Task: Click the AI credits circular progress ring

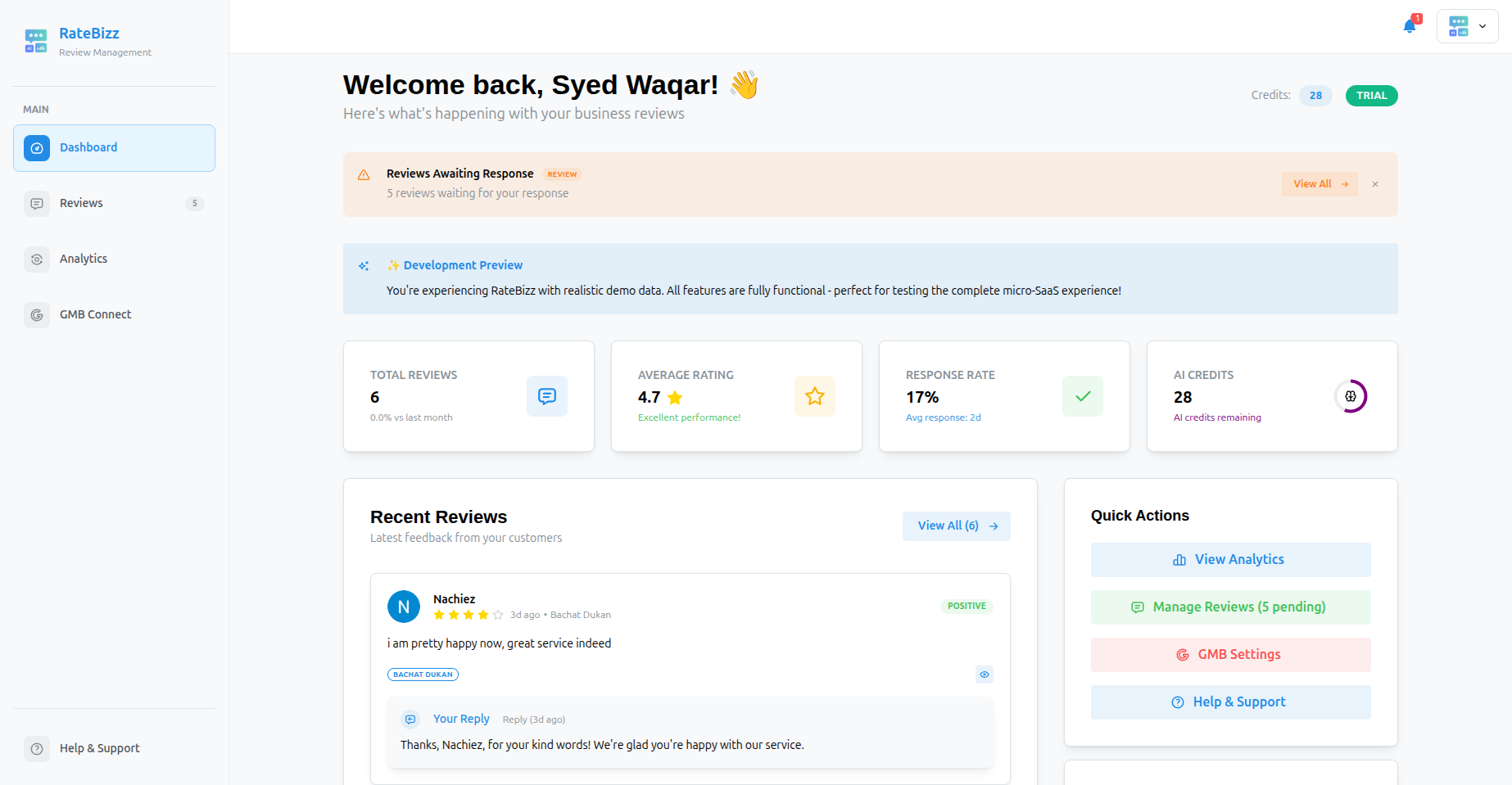Action: pos(1351,396)
